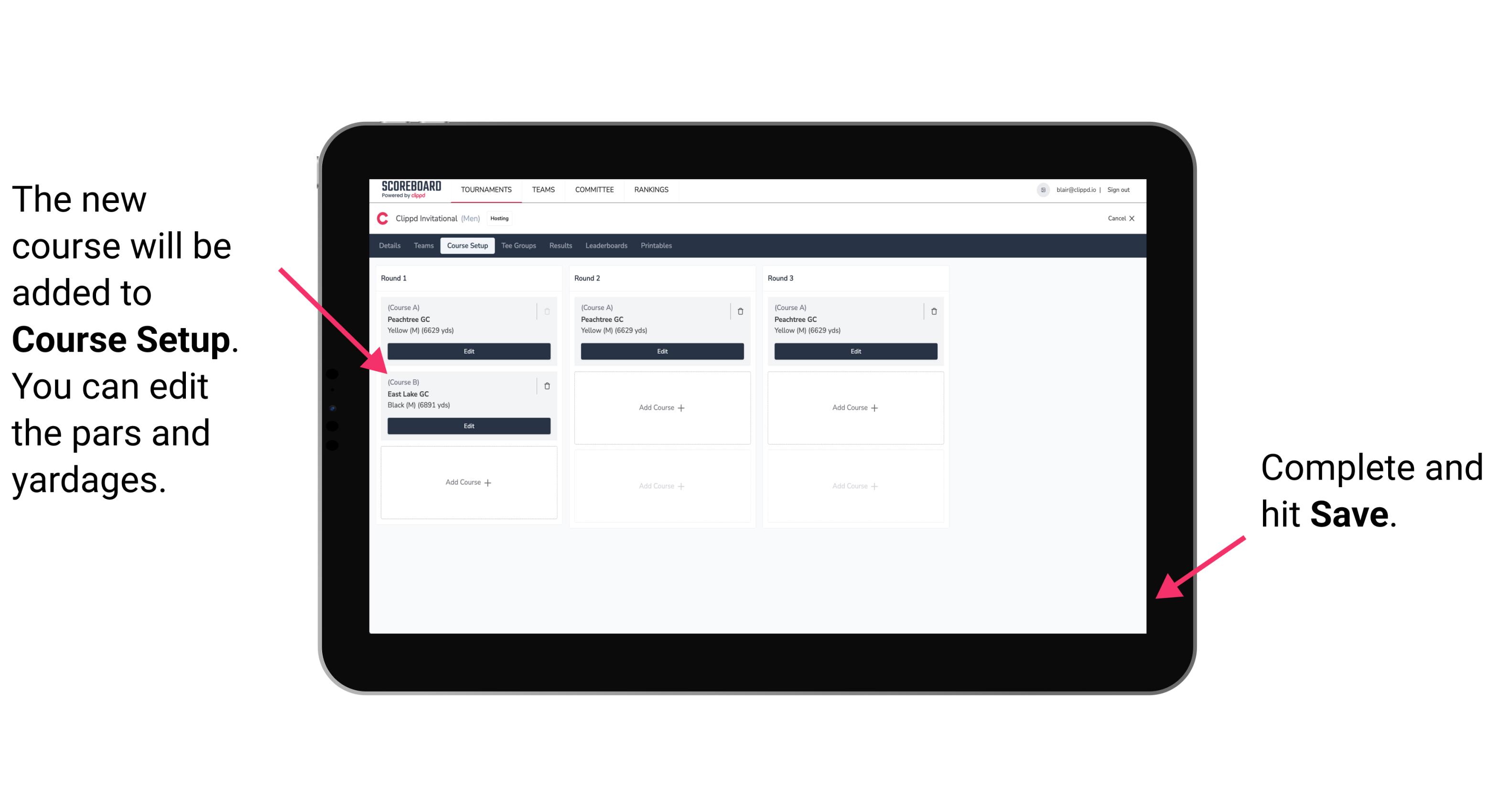This screenshot has width=1510, height=812.
Task: Click Add Course in Round 3
Action: [x=855, y=407]
